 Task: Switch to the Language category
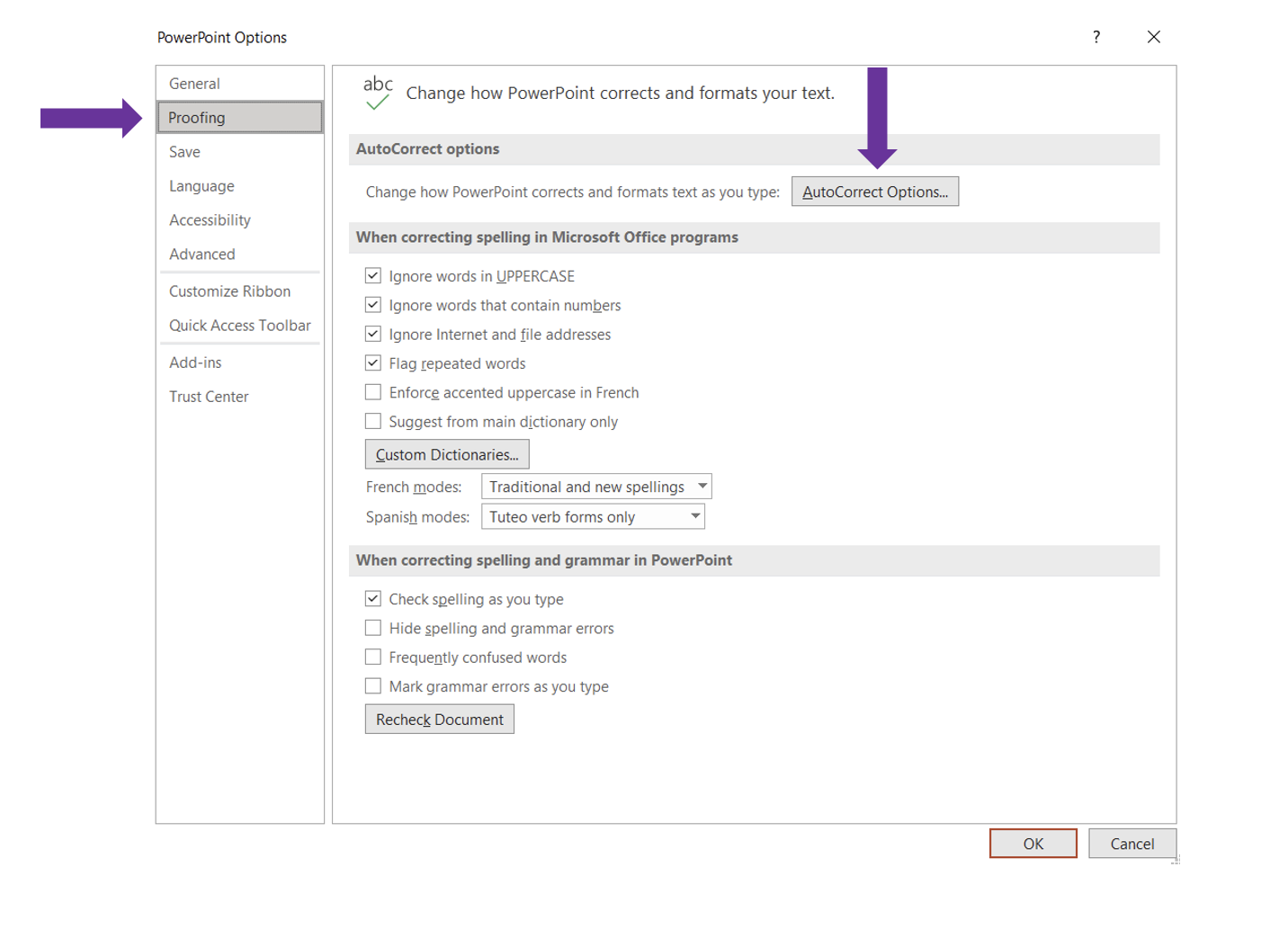(x=239, y=186)
